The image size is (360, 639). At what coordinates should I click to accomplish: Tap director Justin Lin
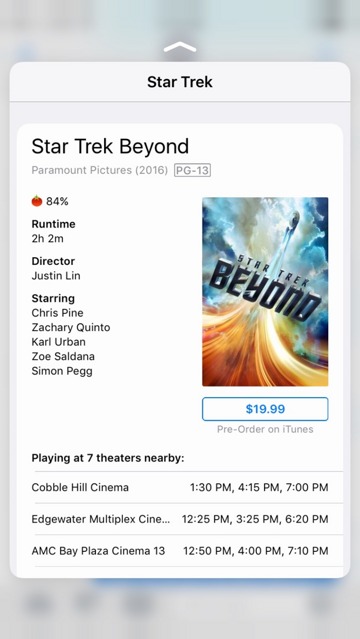(x=56, y=276)
